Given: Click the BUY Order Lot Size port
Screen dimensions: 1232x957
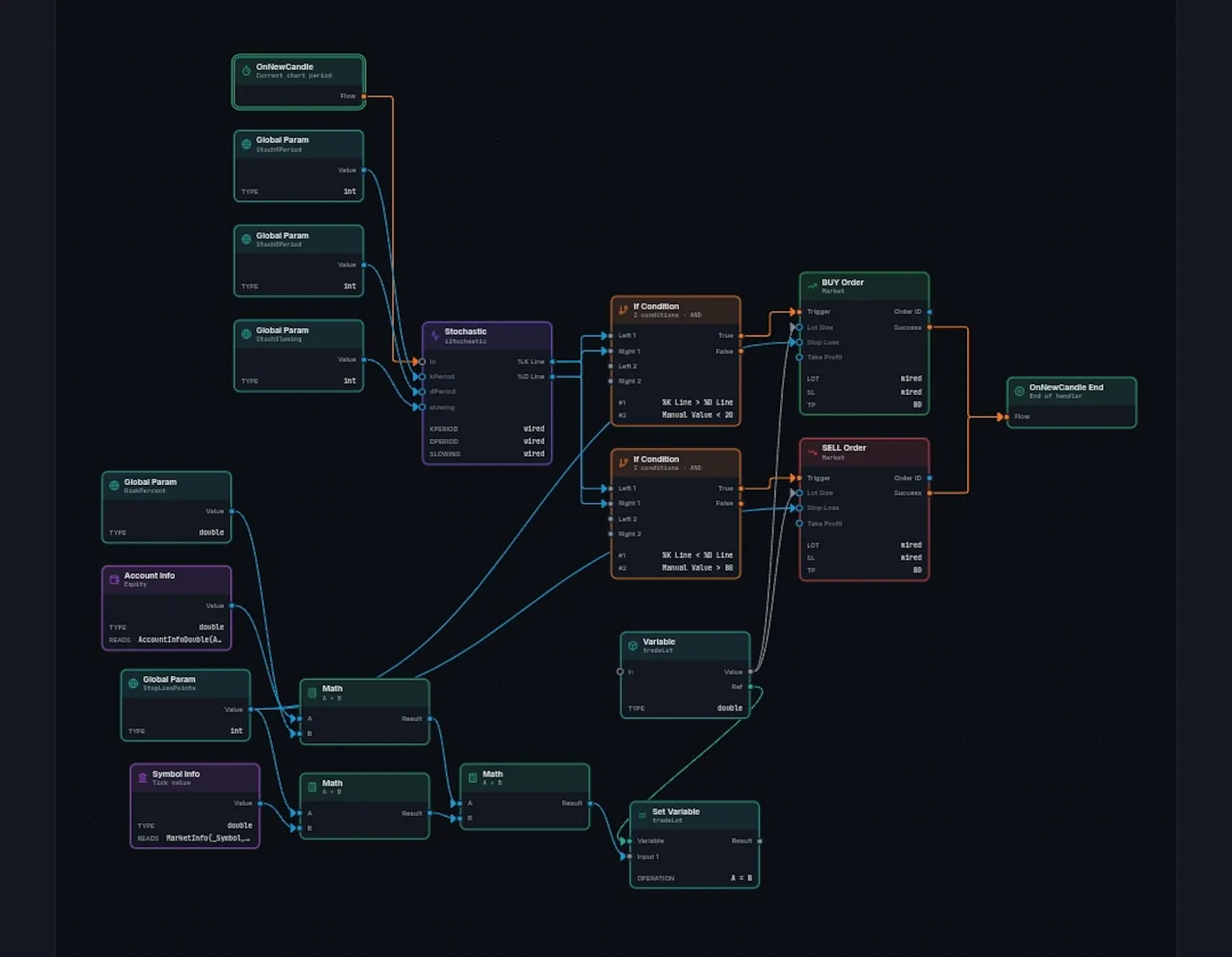Looking at the screenshot, I should coord(799,327).
